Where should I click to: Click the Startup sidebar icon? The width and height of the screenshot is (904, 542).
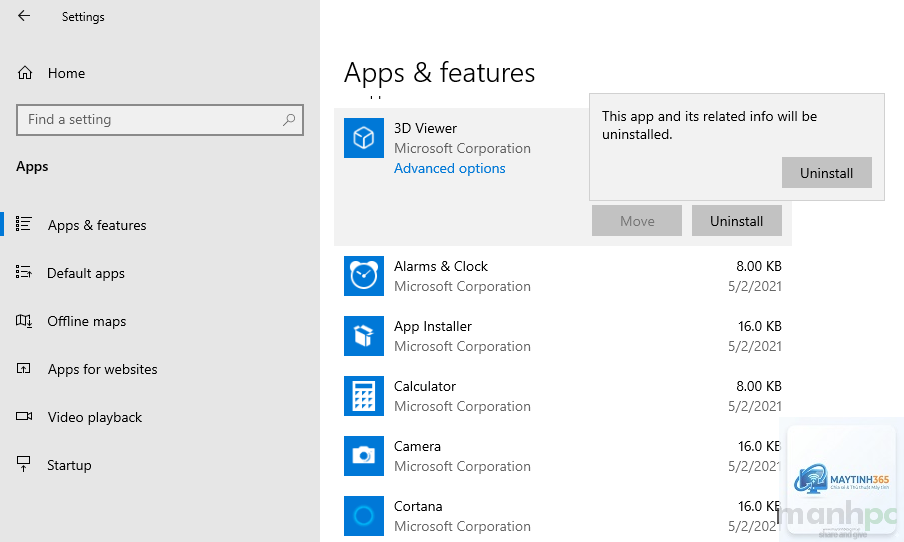pos(24,464)
